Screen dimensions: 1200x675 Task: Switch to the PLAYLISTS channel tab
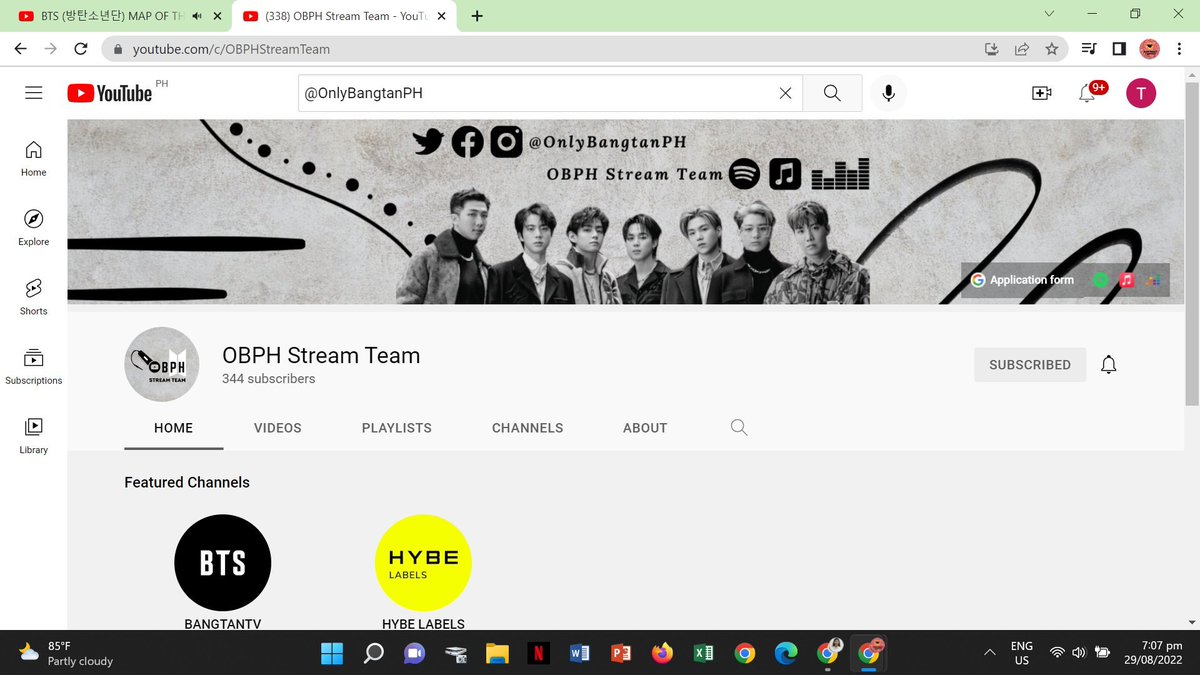pos(397,428)
